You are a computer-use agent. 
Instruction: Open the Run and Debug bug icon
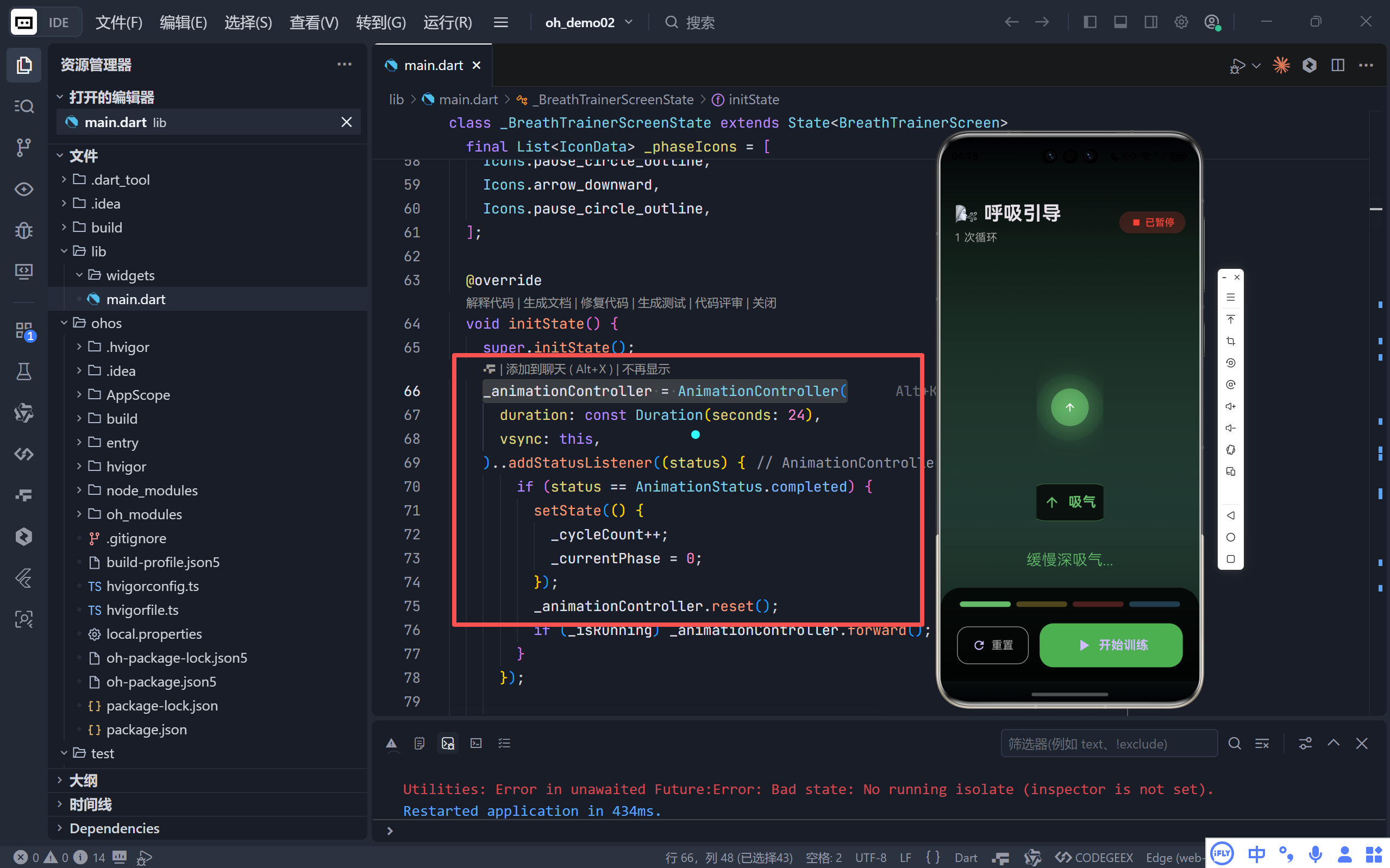pyautogui.click(x=23, y=230)
